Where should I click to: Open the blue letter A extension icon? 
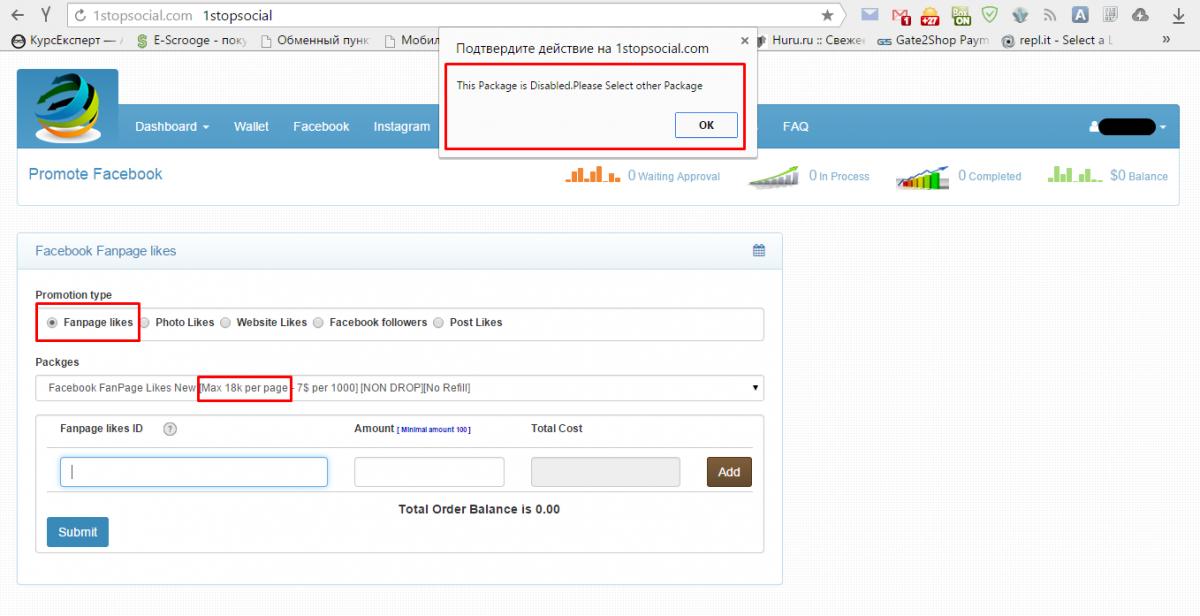(x=1080, y=15)
